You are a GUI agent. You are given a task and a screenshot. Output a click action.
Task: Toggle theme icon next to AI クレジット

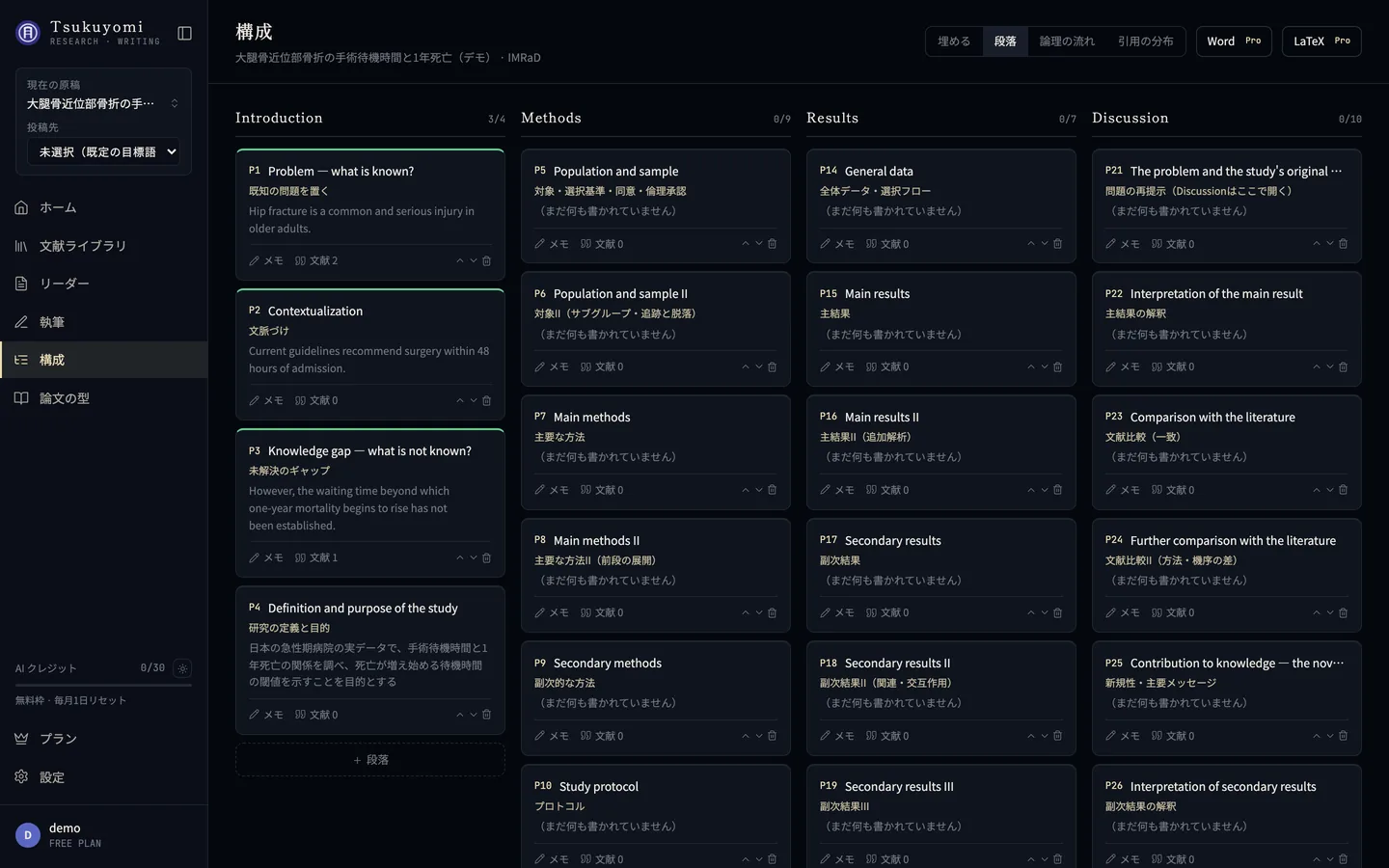click(182, 668)
